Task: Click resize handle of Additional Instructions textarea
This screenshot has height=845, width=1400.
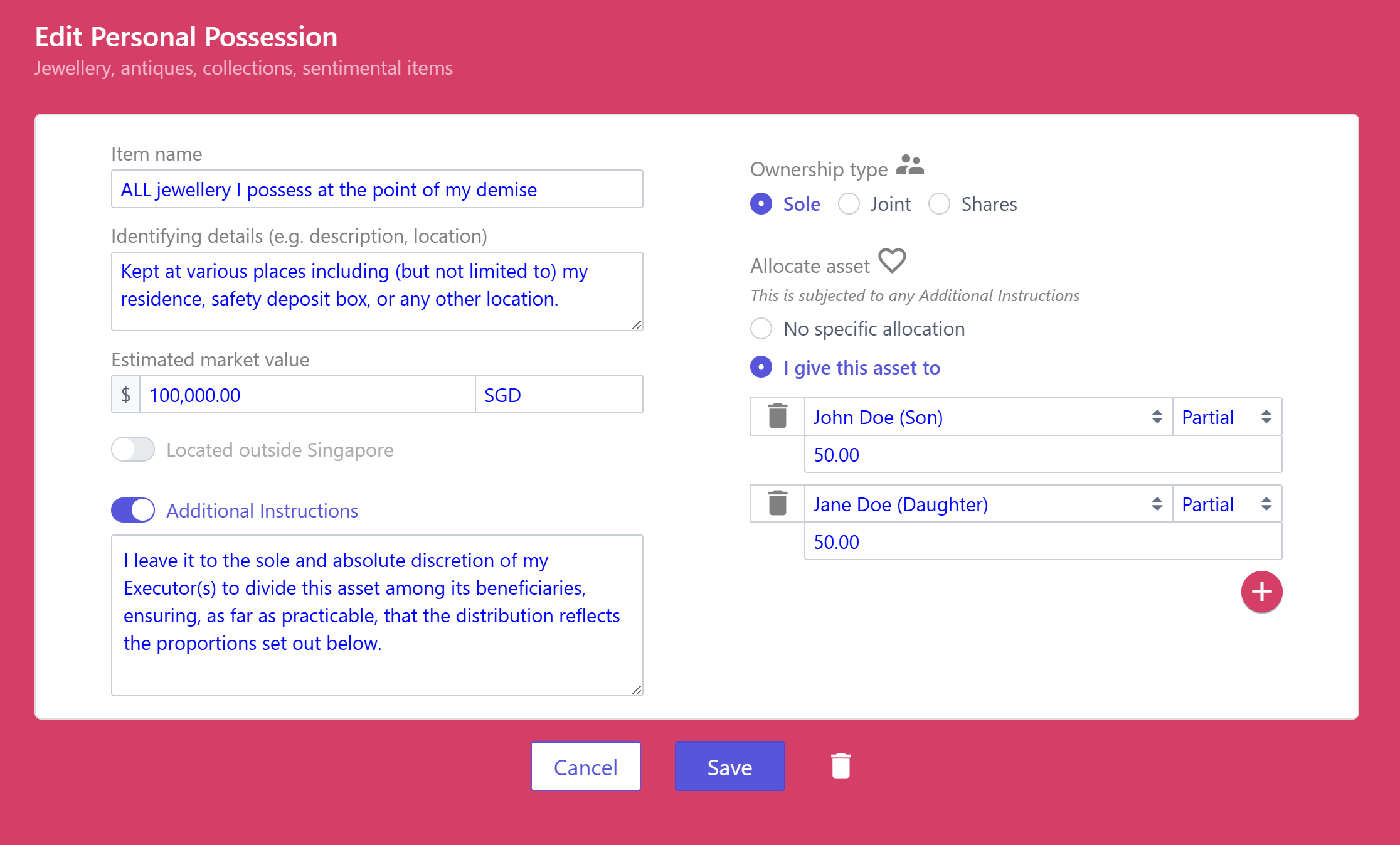Action: click(637, 689)
